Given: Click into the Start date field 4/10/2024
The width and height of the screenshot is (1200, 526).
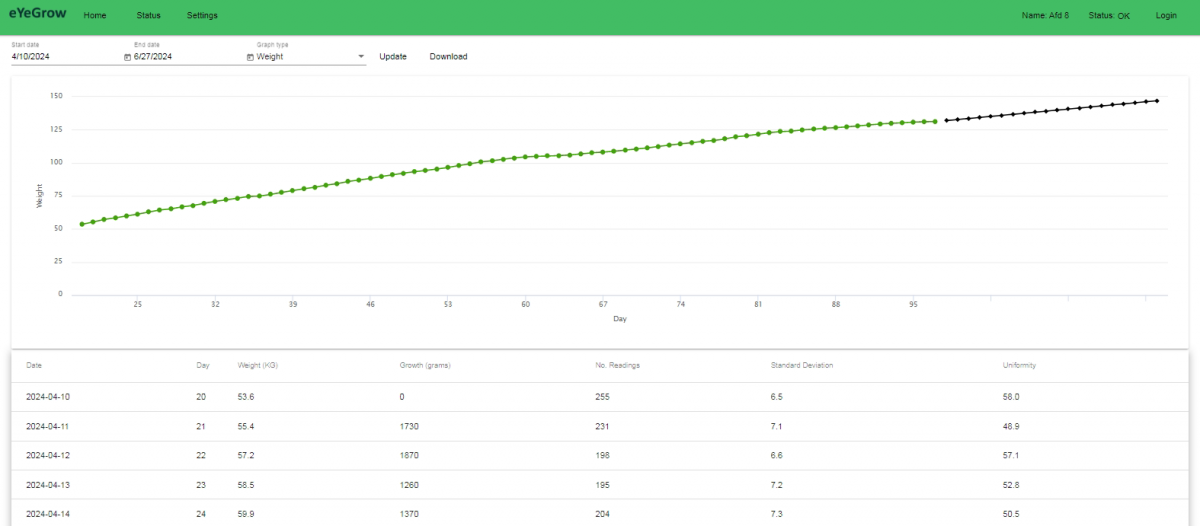Looking at the screenshot, I should click(60, 57).
